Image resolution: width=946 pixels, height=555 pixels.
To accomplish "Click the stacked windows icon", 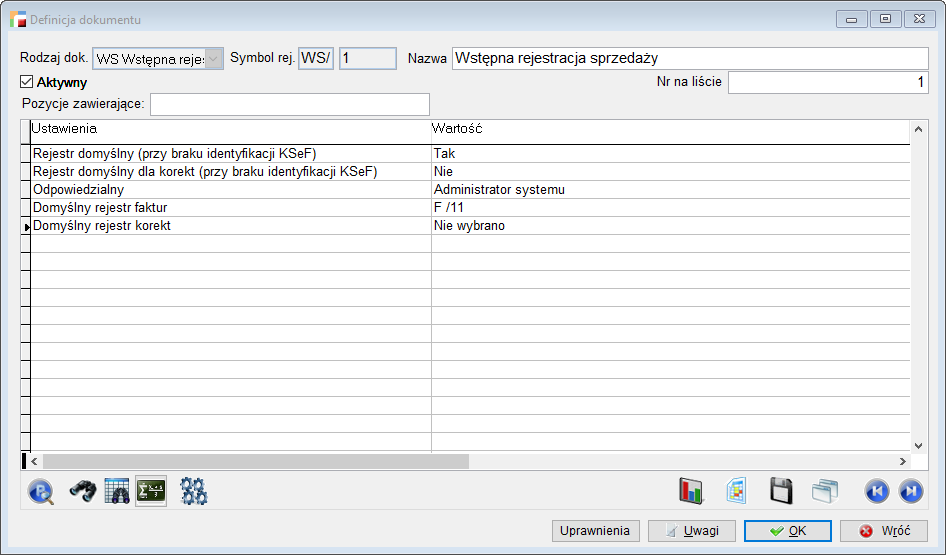I will (824, 491).
